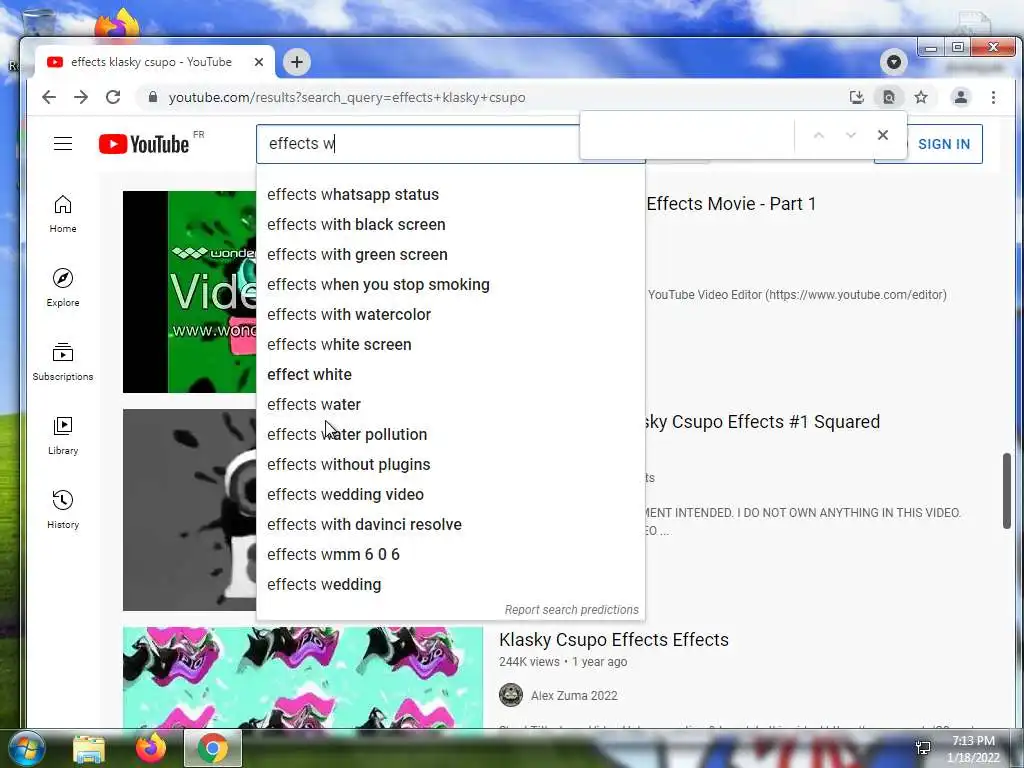1024x768 pixels.
Task: Click SIGN IN button
Action: point(944,144)
